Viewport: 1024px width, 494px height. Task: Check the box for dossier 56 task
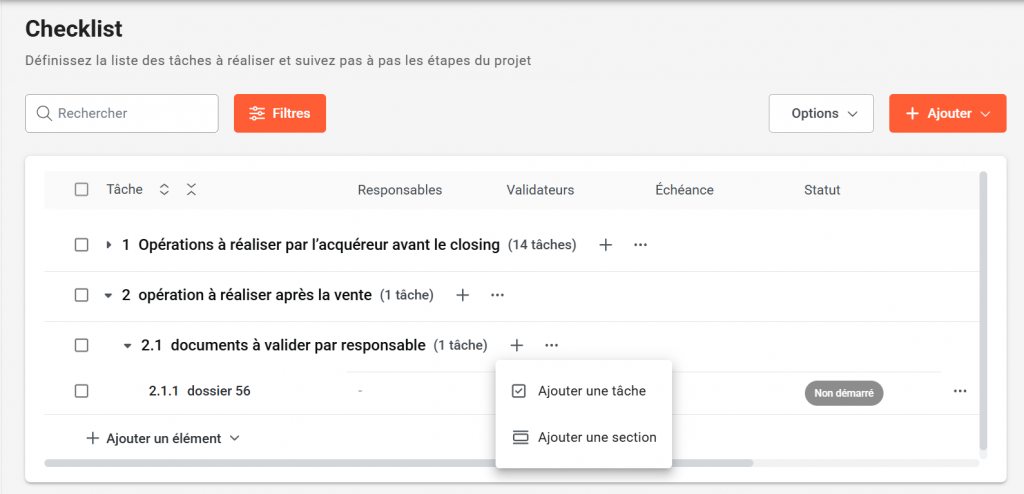82,391
